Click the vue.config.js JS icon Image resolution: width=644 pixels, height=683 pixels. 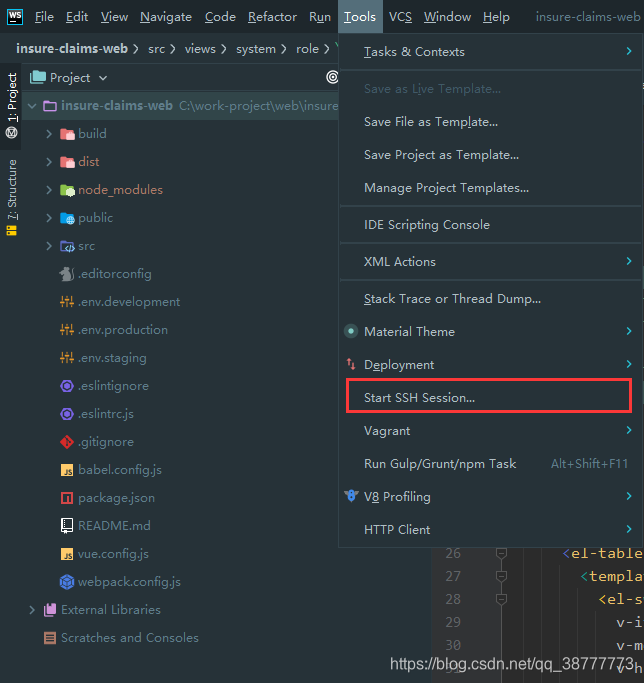(67, 554)
